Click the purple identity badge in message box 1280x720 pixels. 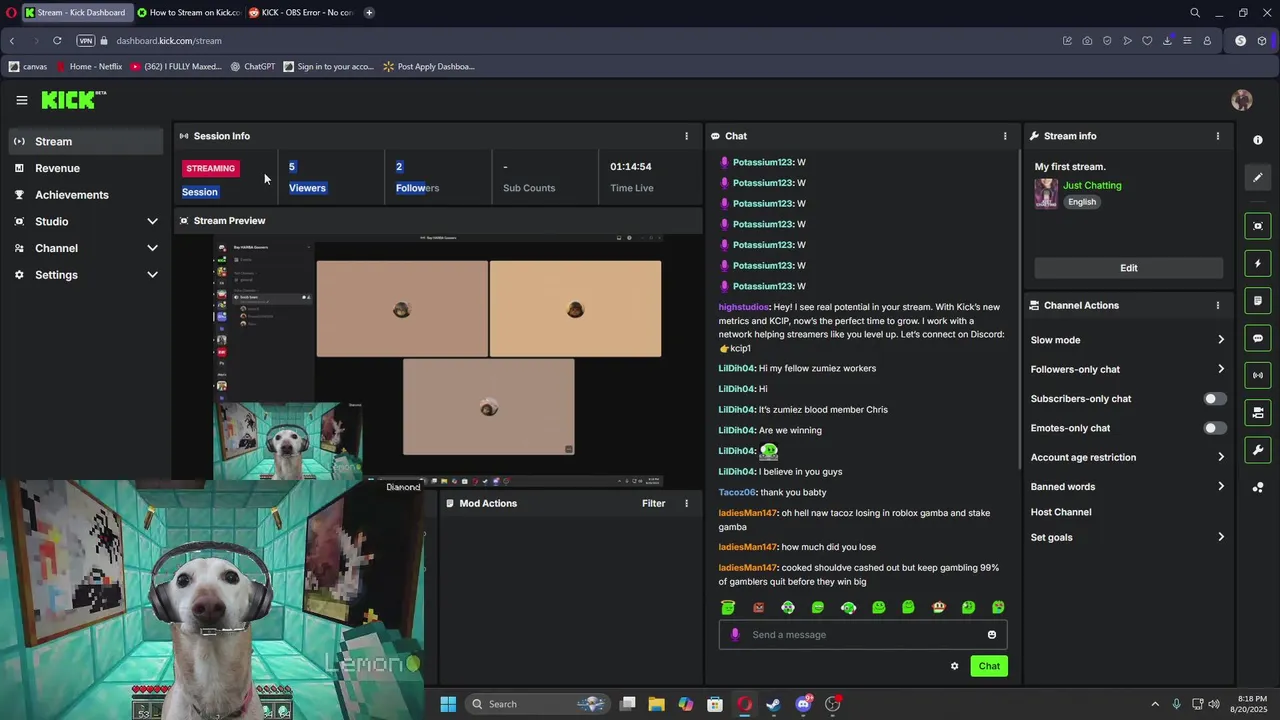pyautogui.click(x=735, y=634)
